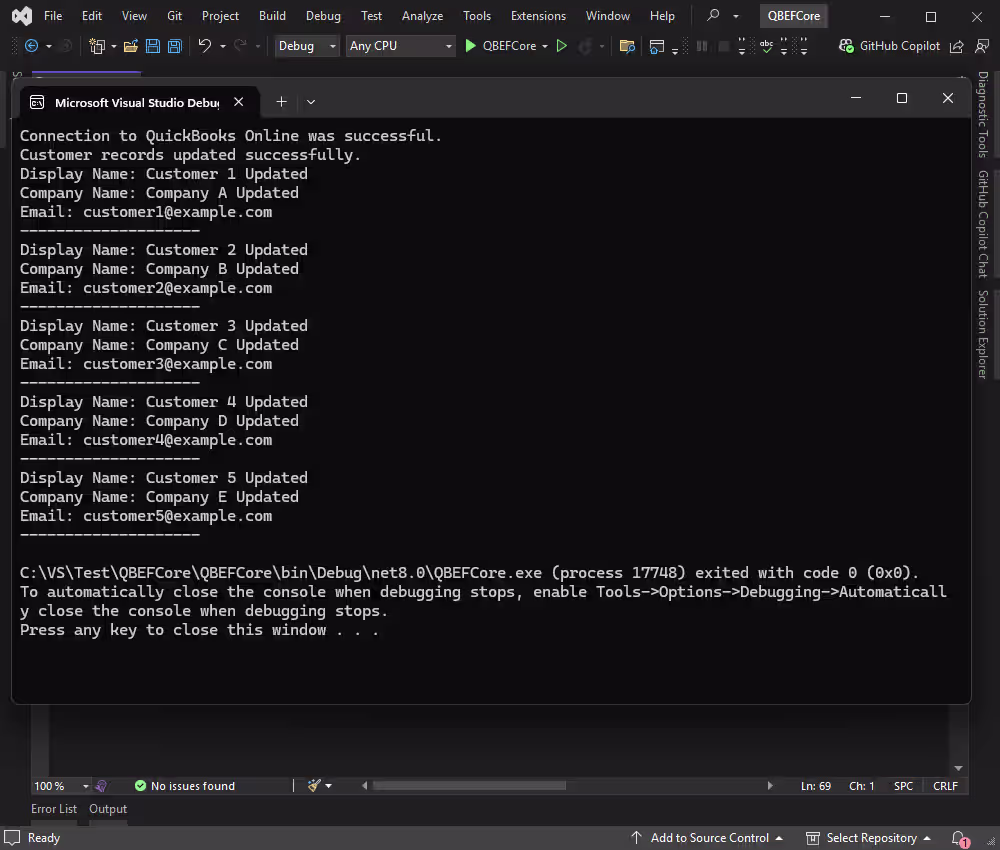The image size is (1000, 850).
Task: Open the Analyze menu
Action: (x=422, y=16)
